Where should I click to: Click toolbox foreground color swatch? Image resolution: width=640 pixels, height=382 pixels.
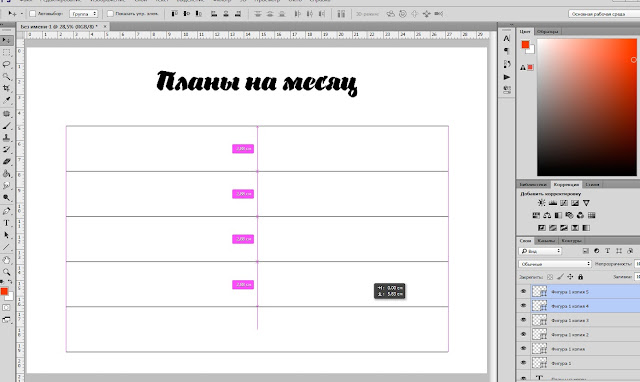point(4,291)
